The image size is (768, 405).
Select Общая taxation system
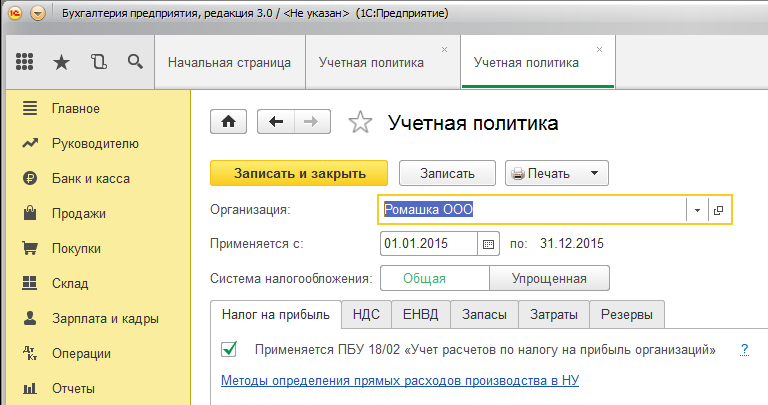[434, 278]
